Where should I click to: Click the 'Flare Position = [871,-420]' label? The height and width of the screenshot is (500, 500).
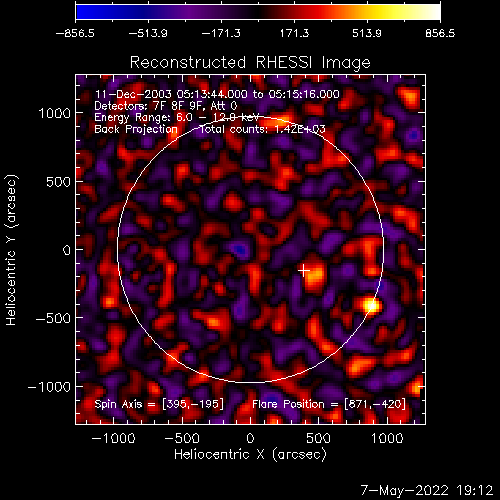[329, 404]
